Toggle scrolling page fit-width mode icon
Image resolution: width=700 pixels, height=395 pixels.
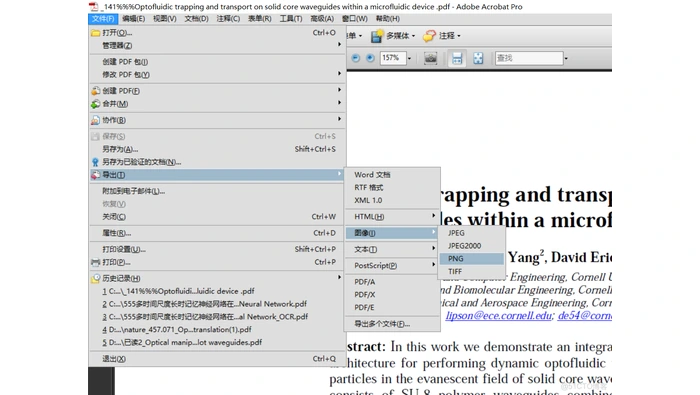pyautogui.click(x=457, y=58)
